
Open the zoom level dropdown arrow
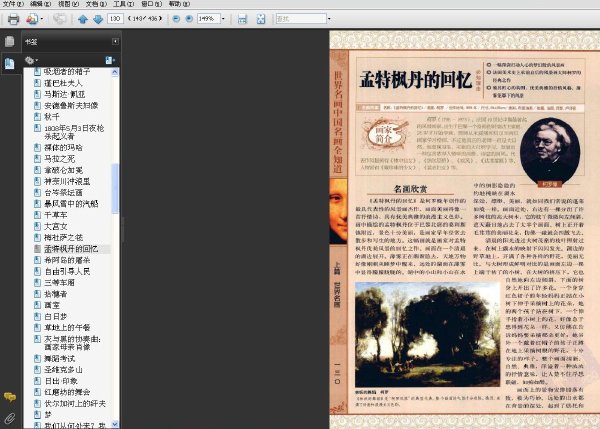pyautogui.click(x=223, y=18)
